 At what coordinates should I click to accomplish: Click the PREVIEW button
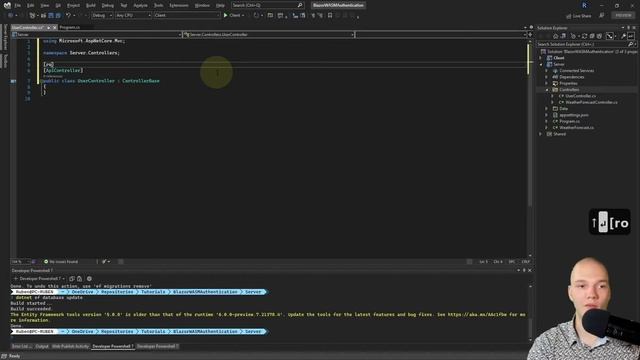tap(623, 15)
